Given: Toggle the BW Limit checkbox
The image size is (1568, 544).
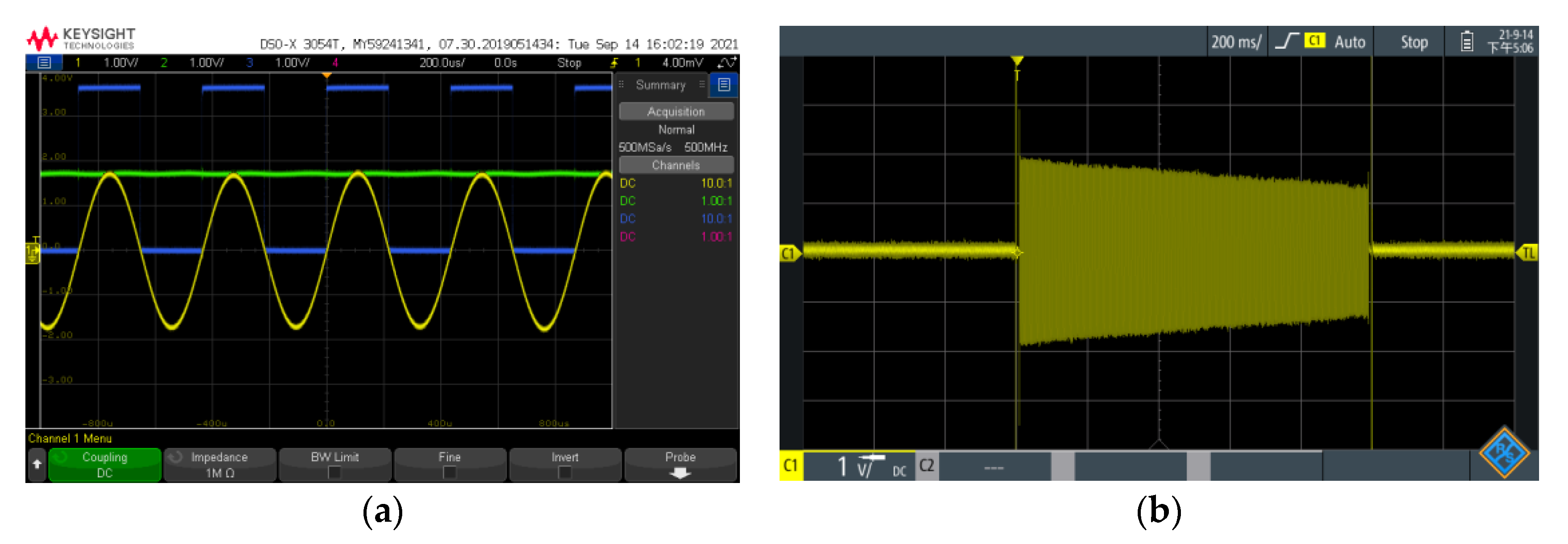Looking at the screenshot, I should pyautogui.click(x=334, y=472).
